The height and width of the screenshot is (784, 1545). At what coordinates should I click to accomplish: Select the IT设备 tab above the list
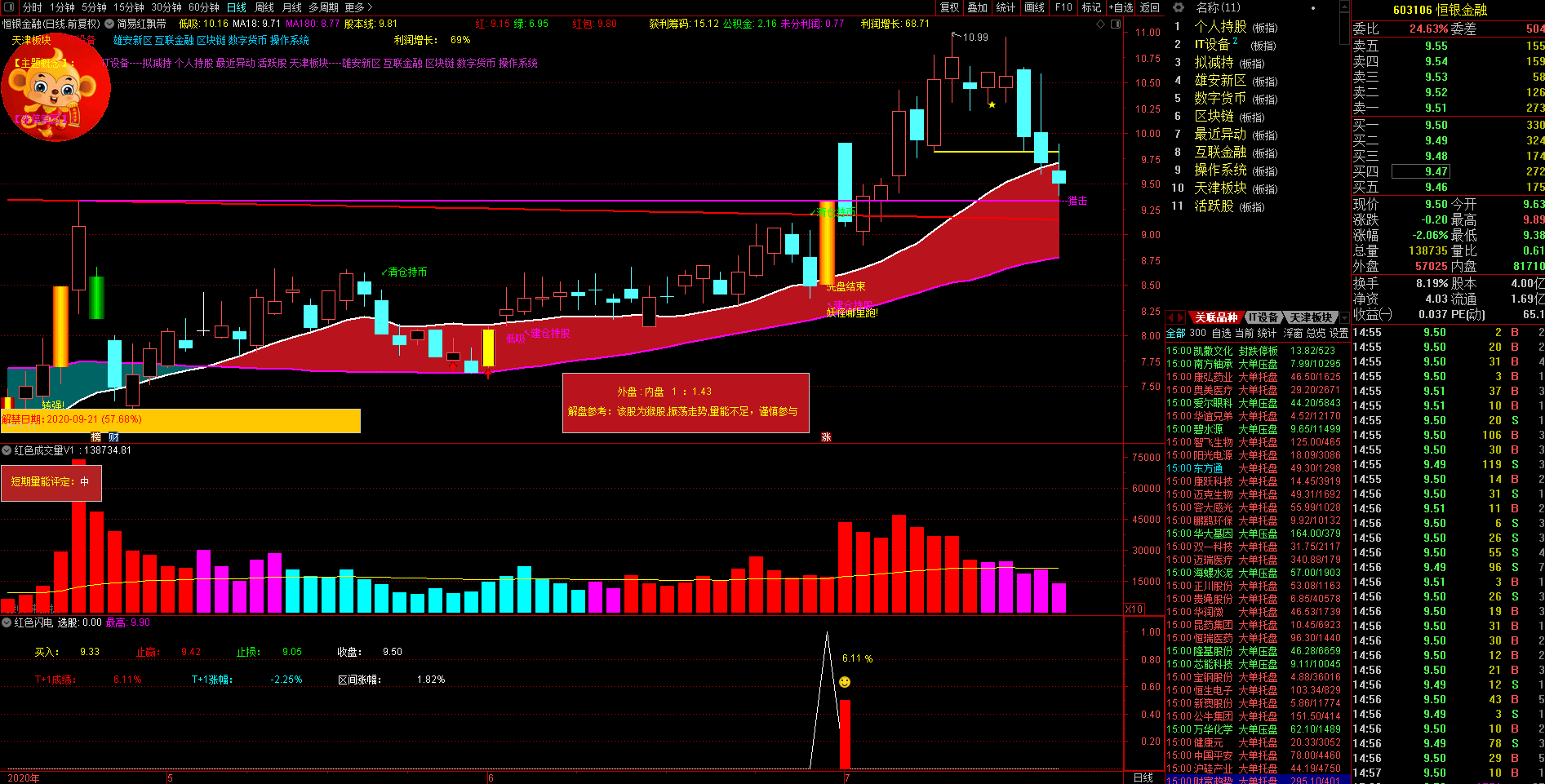(1263, 318)
